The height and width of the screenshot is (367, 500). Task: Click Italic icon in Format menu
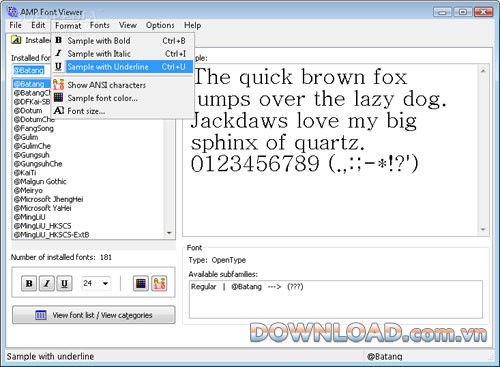point(59,53)
